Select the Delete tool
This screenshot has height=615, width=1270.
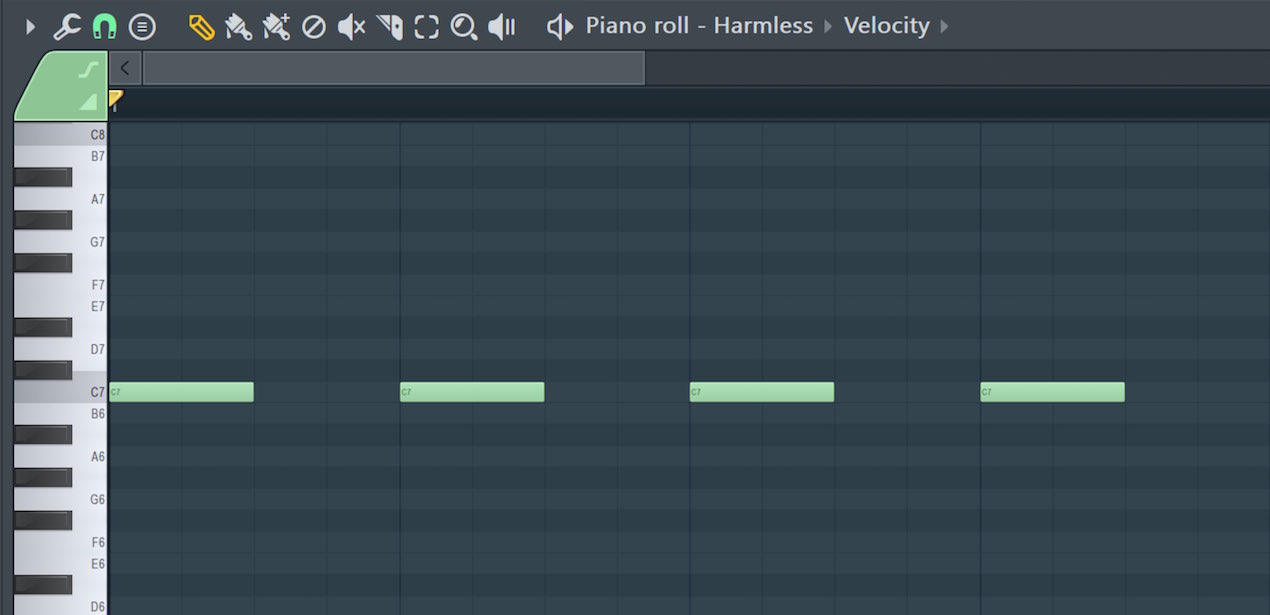[314, 27]
